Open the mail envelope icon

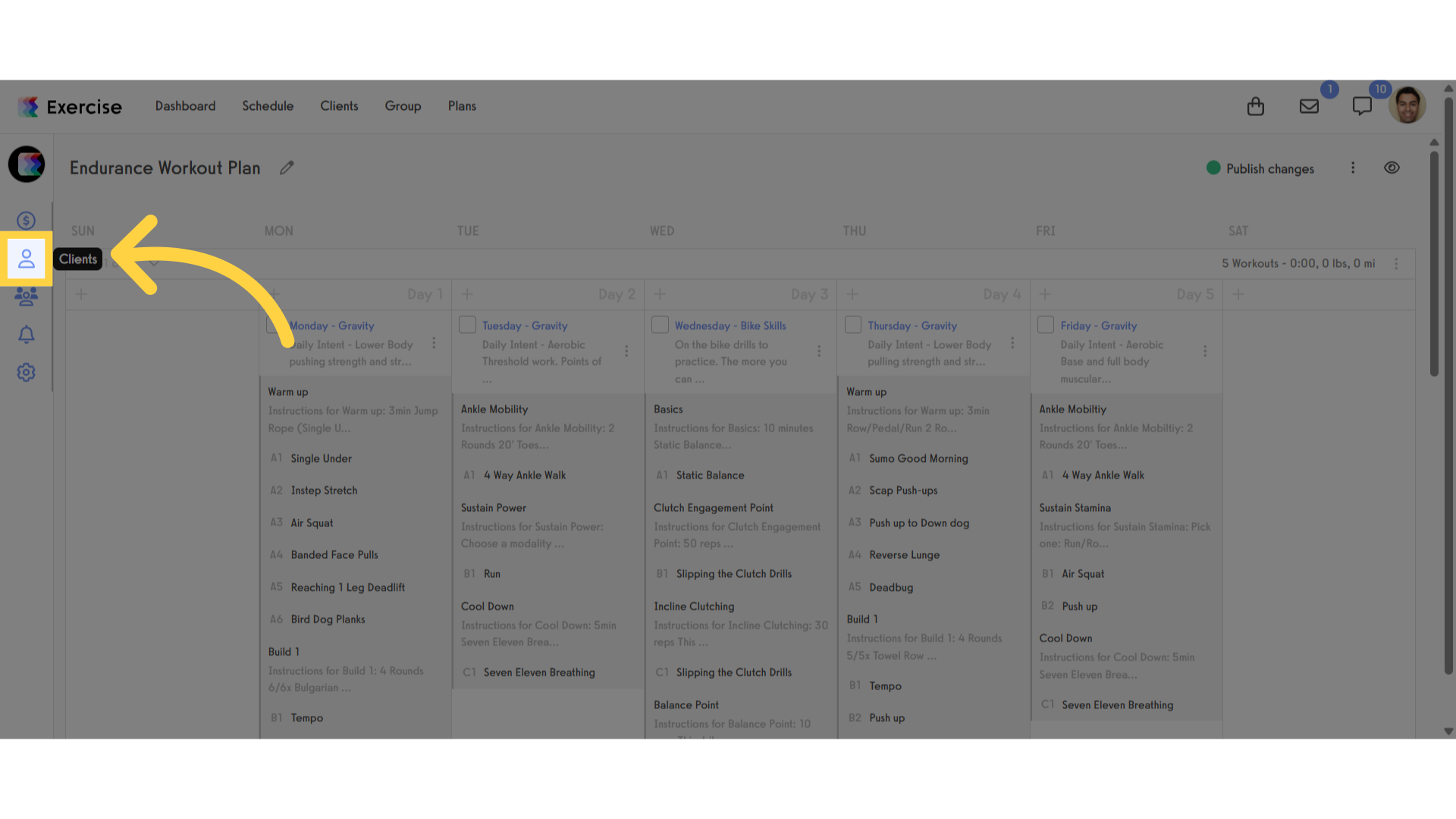tap(1309, 106)
